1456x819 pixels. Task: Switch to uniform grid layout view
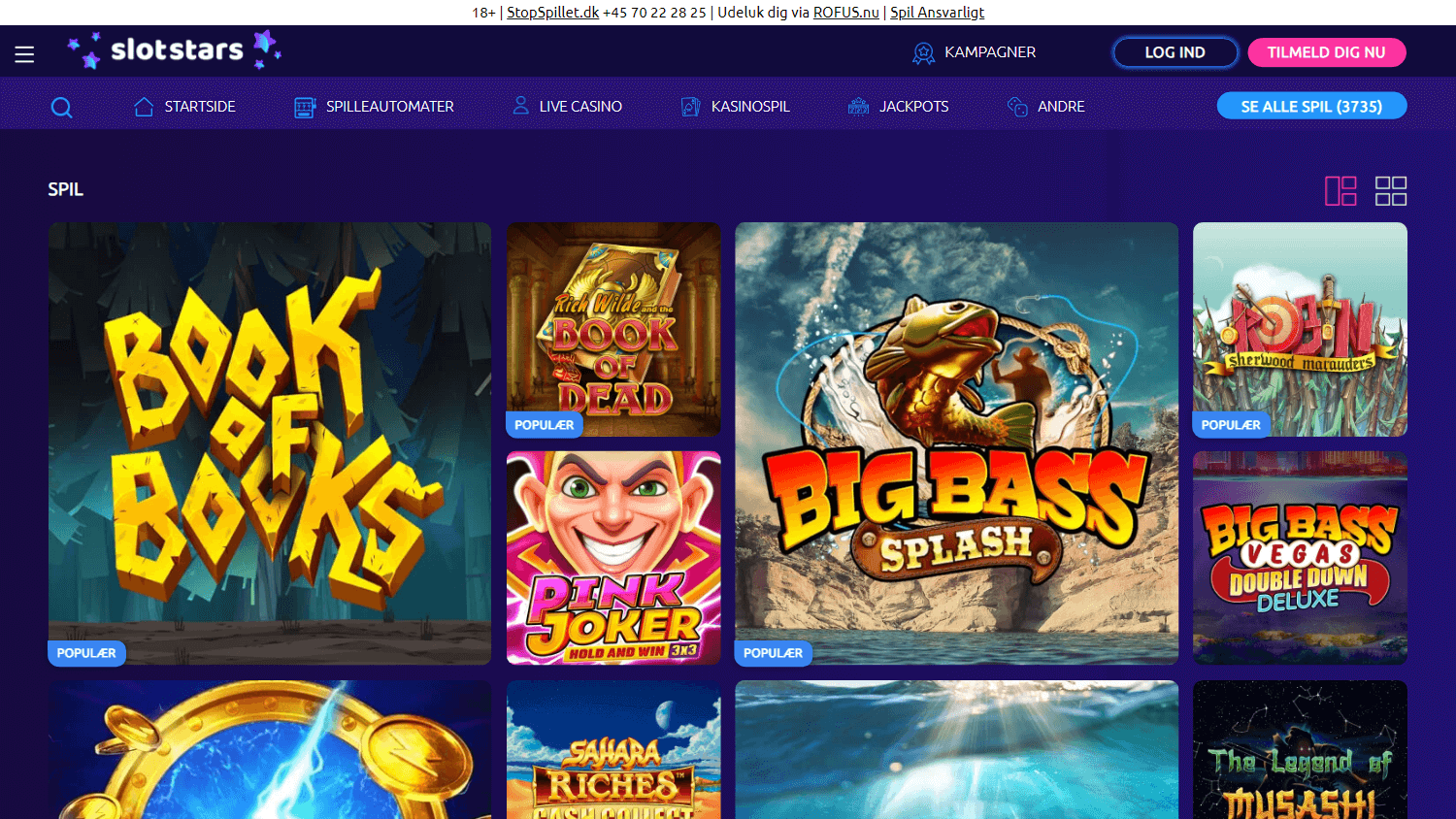pyautogui.click(x=1391, y=190)
